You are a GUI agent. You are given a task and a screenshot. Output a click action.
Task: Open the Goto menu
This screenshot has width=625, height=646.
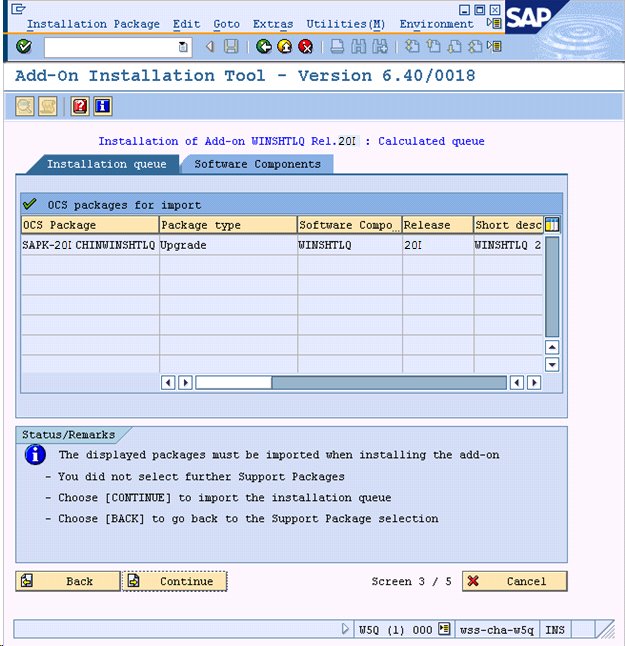[226, 24]
